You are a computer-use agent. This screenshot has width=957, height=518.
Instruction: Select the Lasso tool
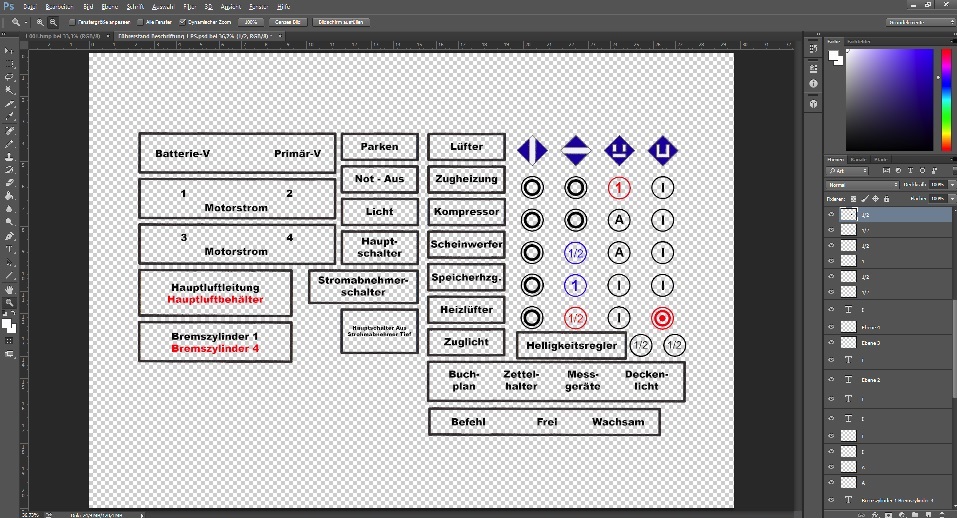(x=9, y=78)
